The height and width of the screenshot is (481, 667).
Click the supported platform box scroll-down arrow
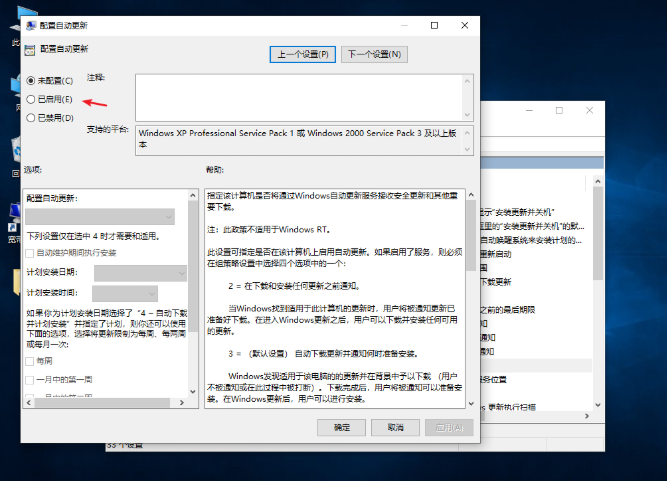coord(467,149)
